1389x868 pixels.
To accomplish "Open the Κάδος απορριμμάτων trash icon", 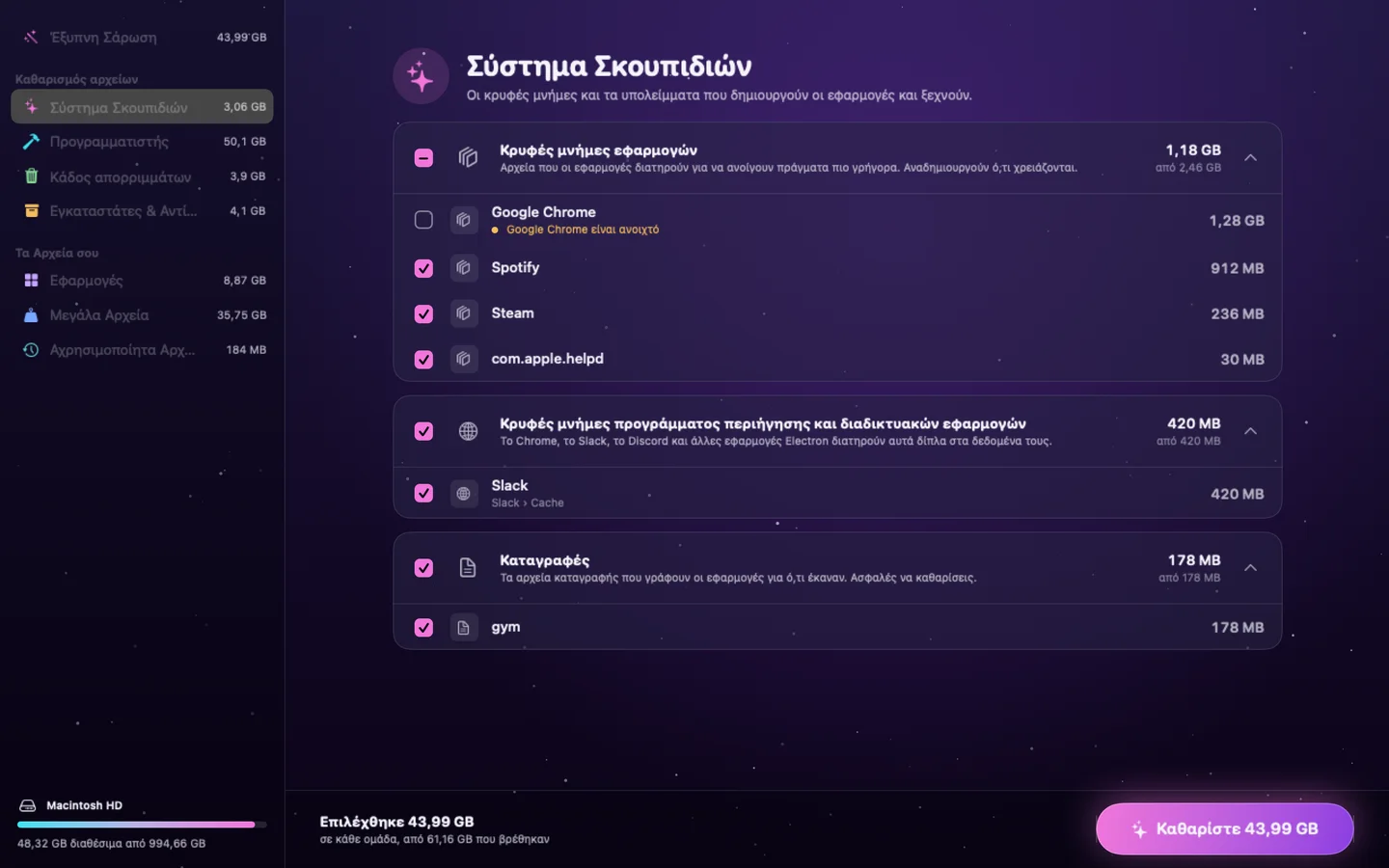I will tap(31, 176).
